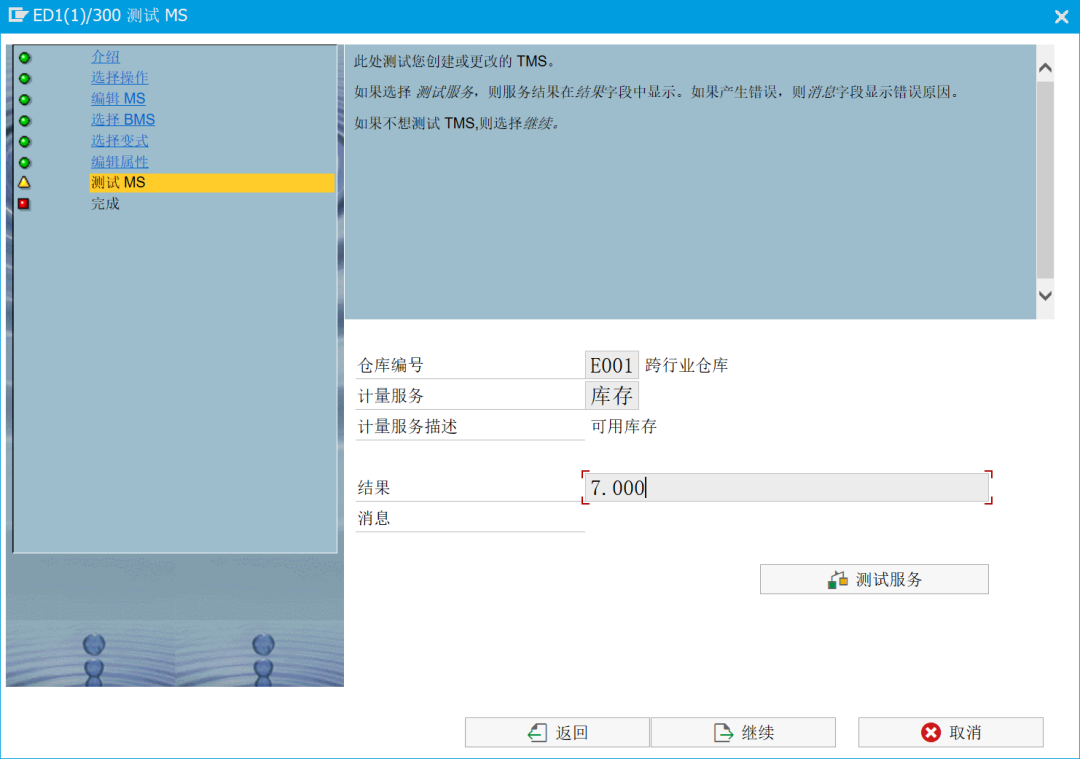The height and width of the screenshot is (759, 1080).
Task: Go to the 选择 BMS step
Action: pos(123,120)
